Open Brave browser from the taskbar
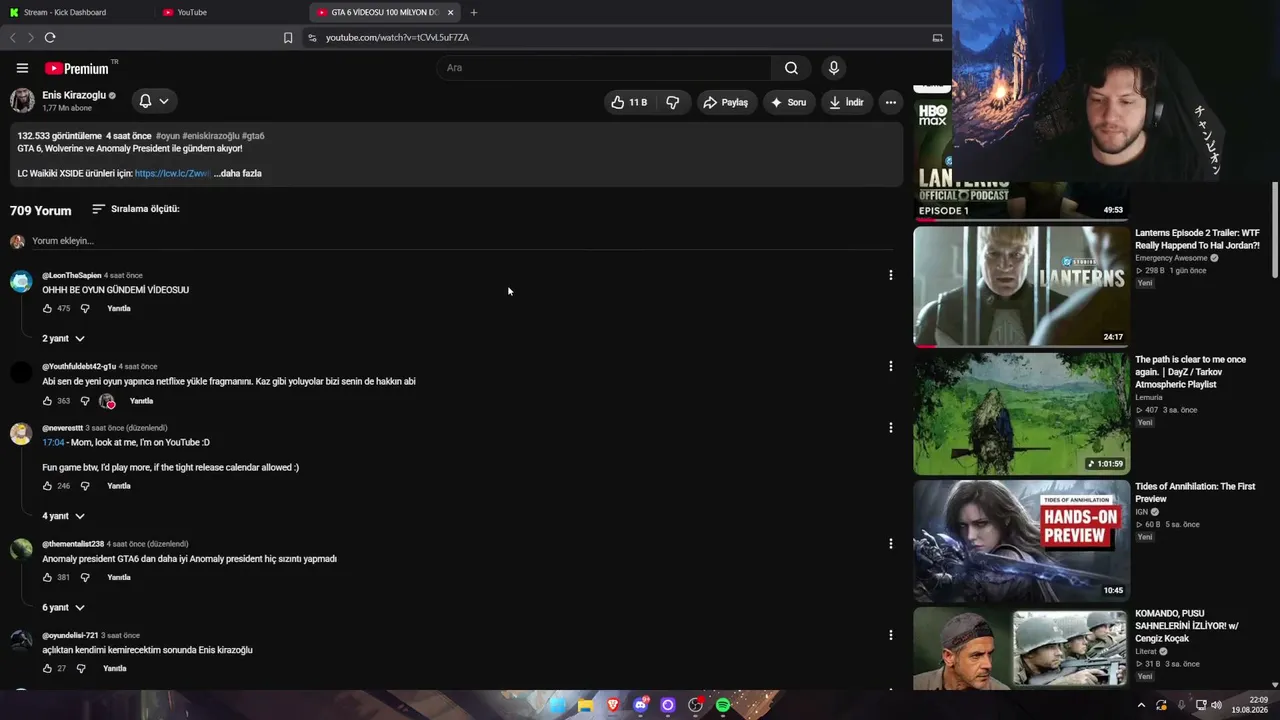The width and height of the screenshot is (1280, 720). (x=613, y=705)
